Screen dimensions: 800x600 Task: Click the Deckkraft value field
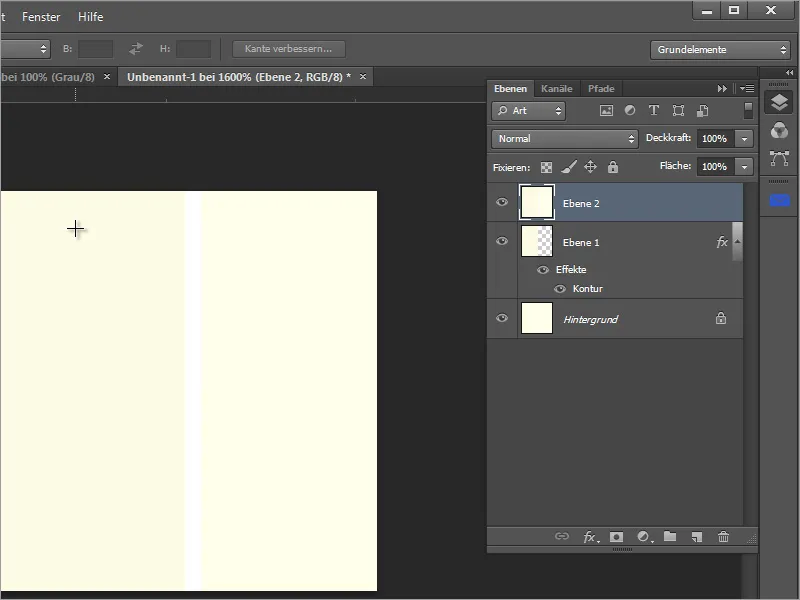pyautogui.click(x=716, y=139)
